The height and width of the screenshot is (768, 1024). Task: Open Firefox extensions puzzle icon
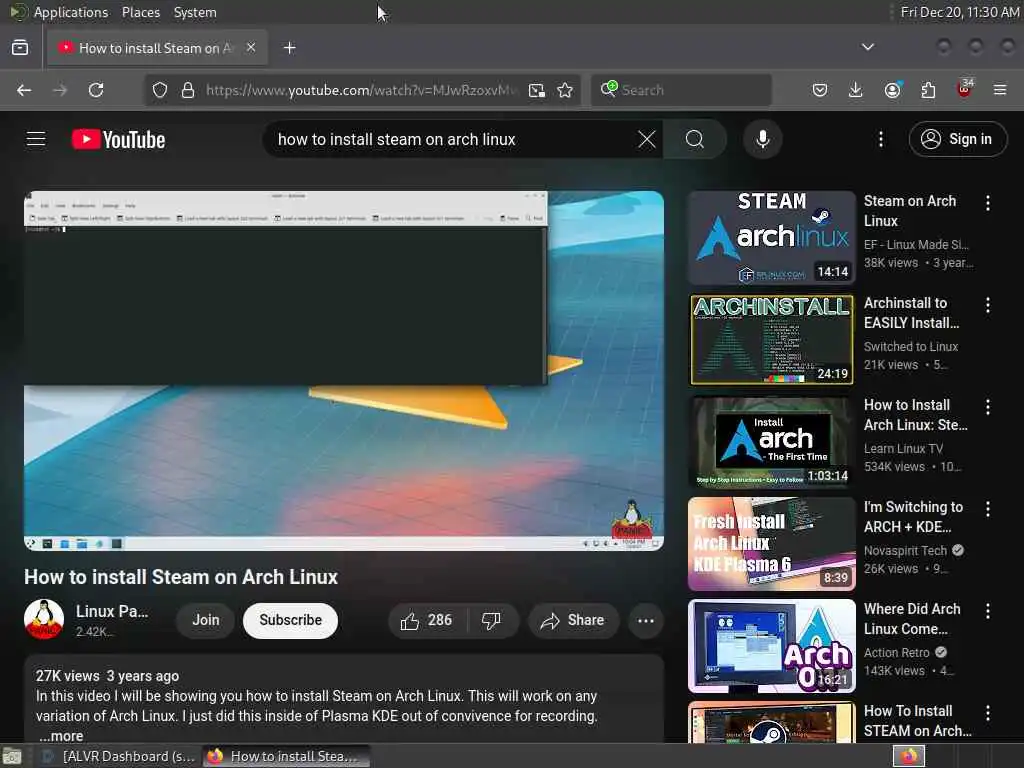tap(928, 90)
